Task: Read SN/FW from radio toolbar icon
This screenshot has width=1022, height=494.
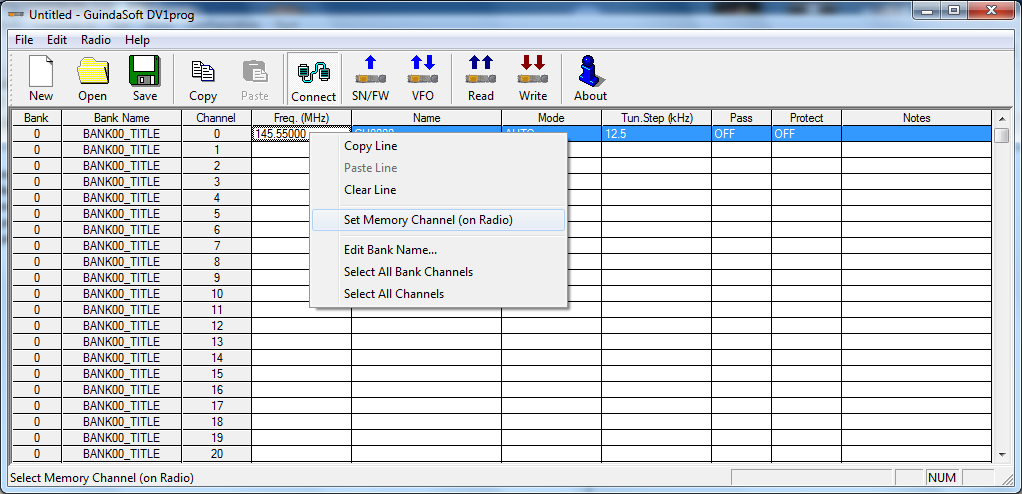Action: pos(370,78)
